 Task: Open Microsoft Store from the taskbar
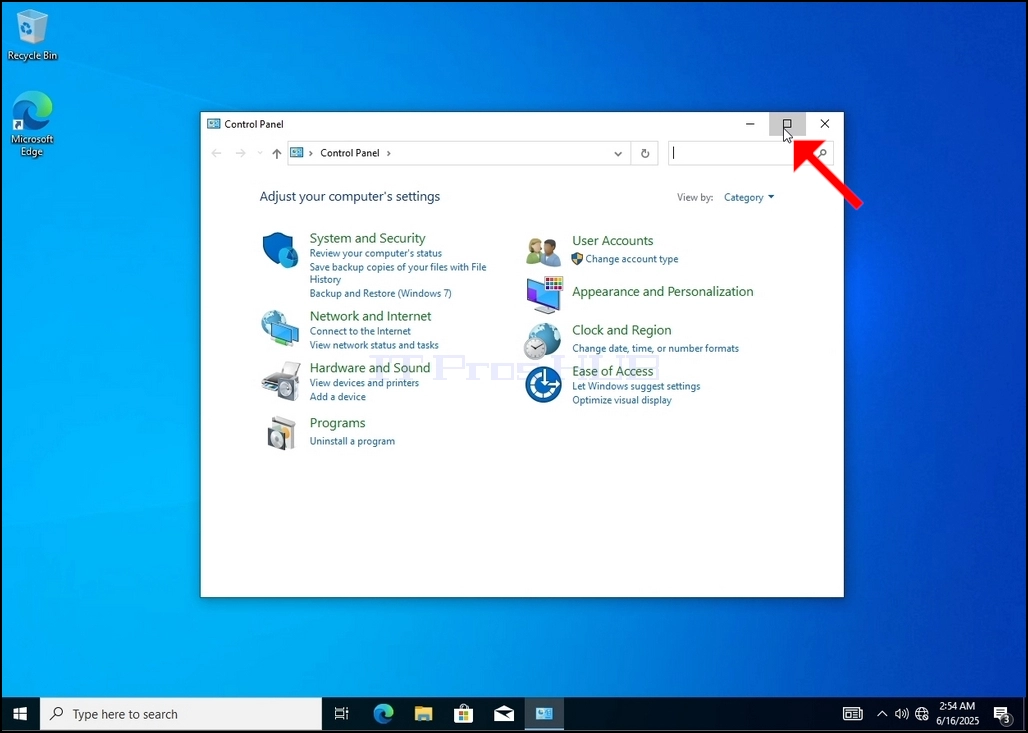click(464, 714)
